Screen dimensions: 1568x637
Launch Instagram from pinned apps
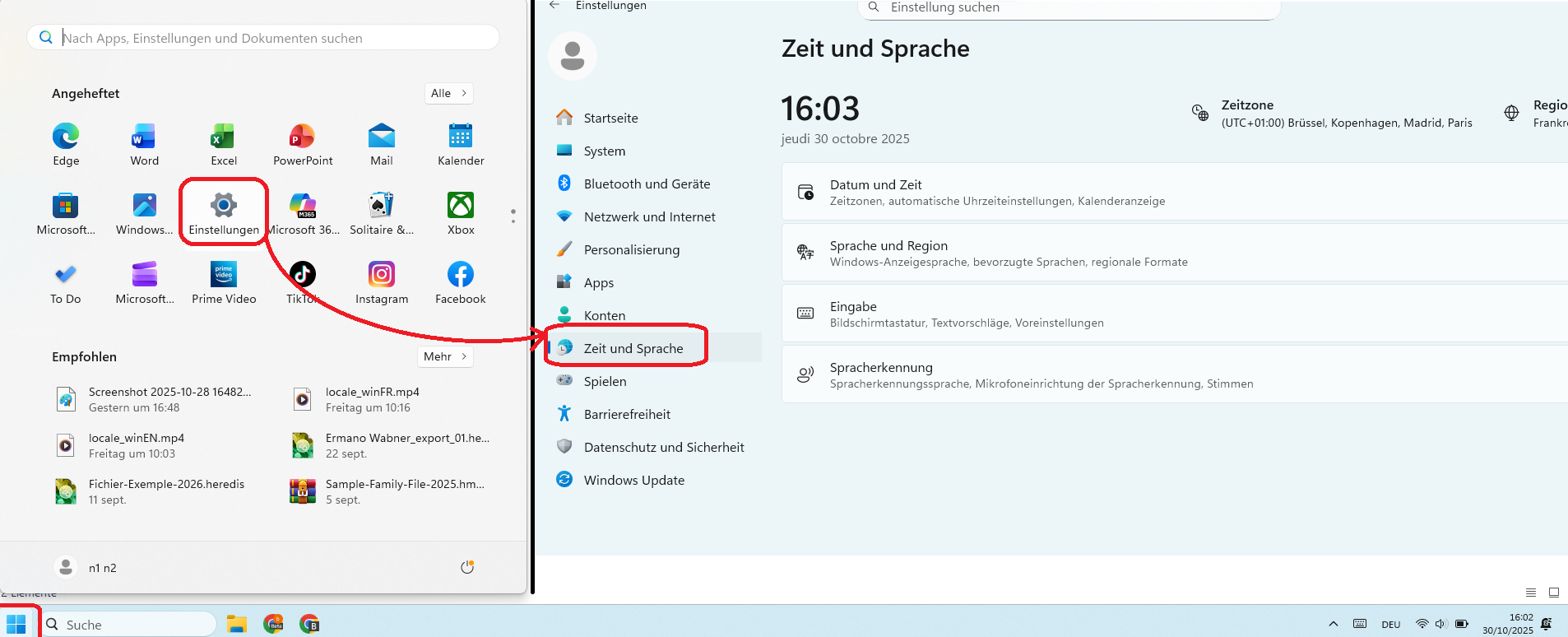coord(382,281)
